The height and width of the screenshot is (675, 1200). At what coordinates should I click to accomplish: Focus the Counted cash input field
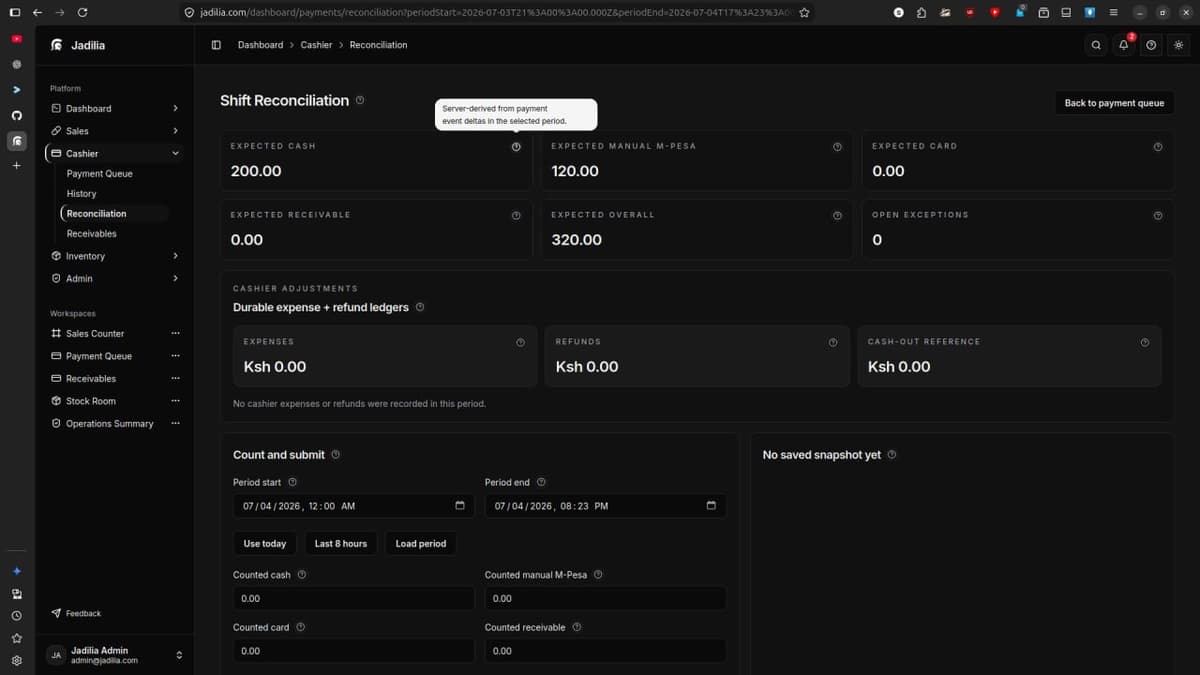pos(354,598)
